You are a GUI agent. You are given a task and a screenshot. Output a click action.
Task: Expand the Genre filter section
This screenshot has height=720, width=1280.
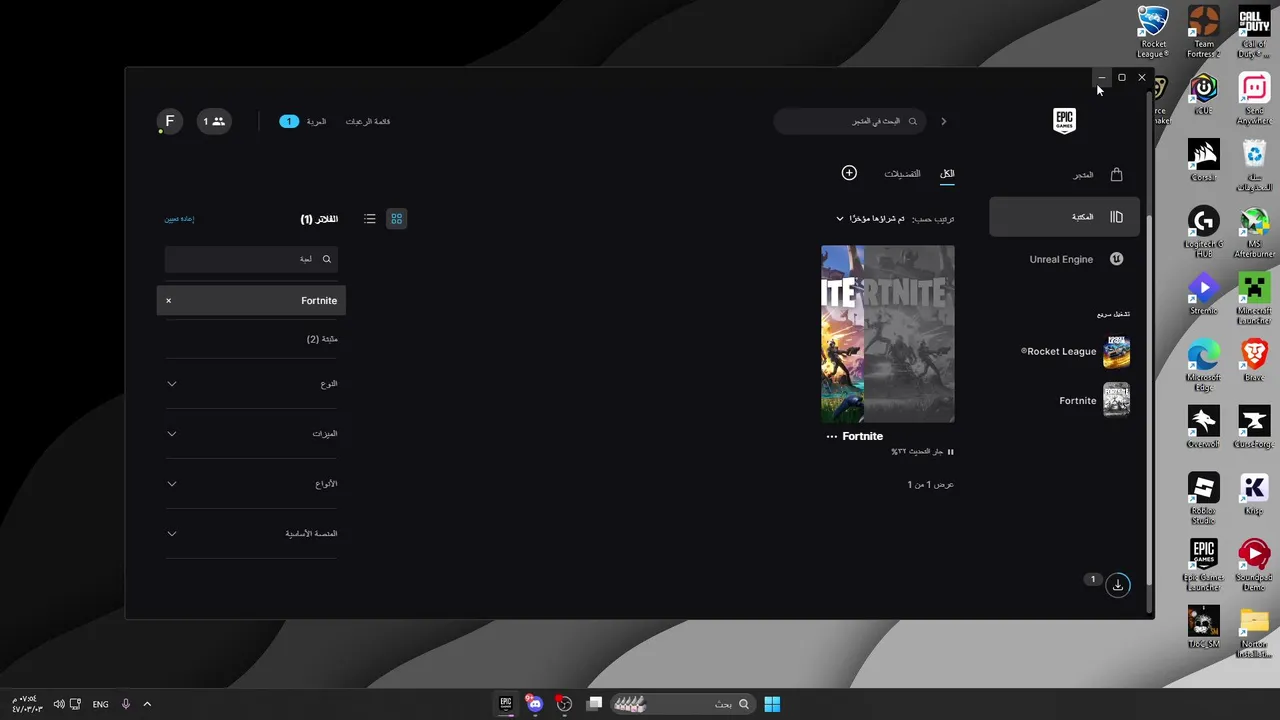(251, 384)
